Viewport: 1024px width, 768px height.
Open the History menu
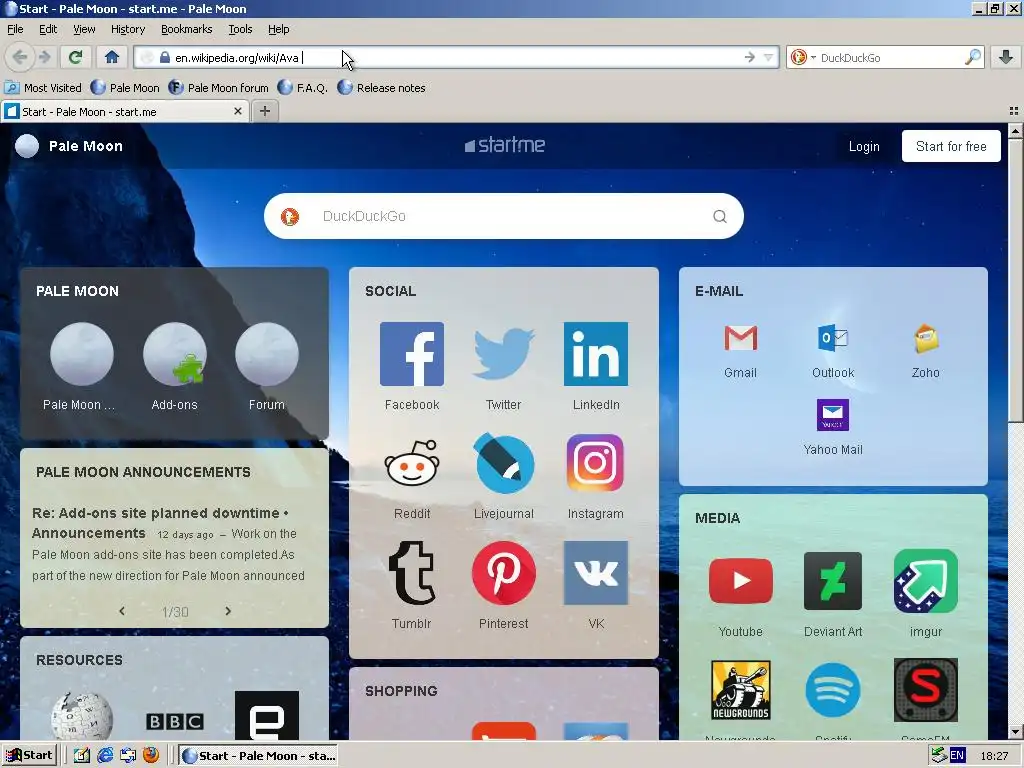(x=128, y=29)
